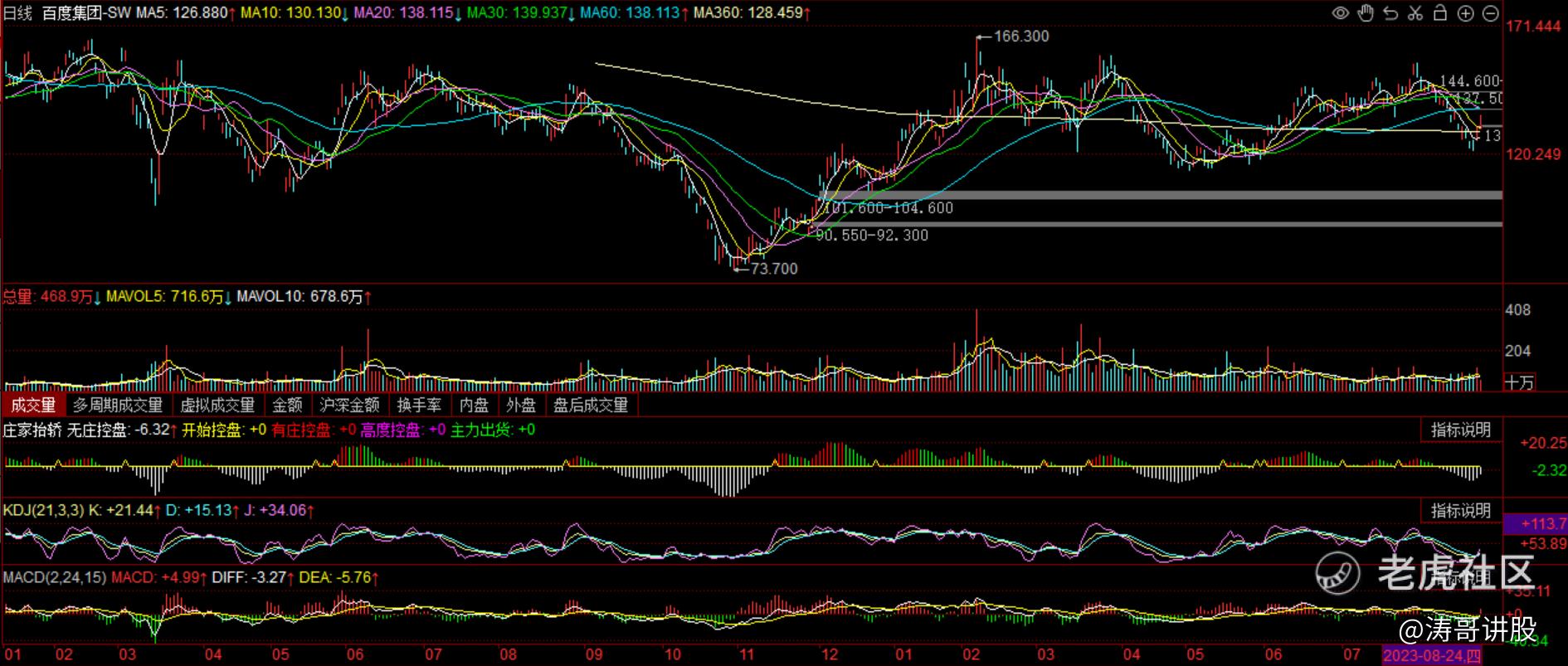This screenshot has width=1568, height=666.
Task: Switch to the 成交量 tab
Action: point(33,405)
